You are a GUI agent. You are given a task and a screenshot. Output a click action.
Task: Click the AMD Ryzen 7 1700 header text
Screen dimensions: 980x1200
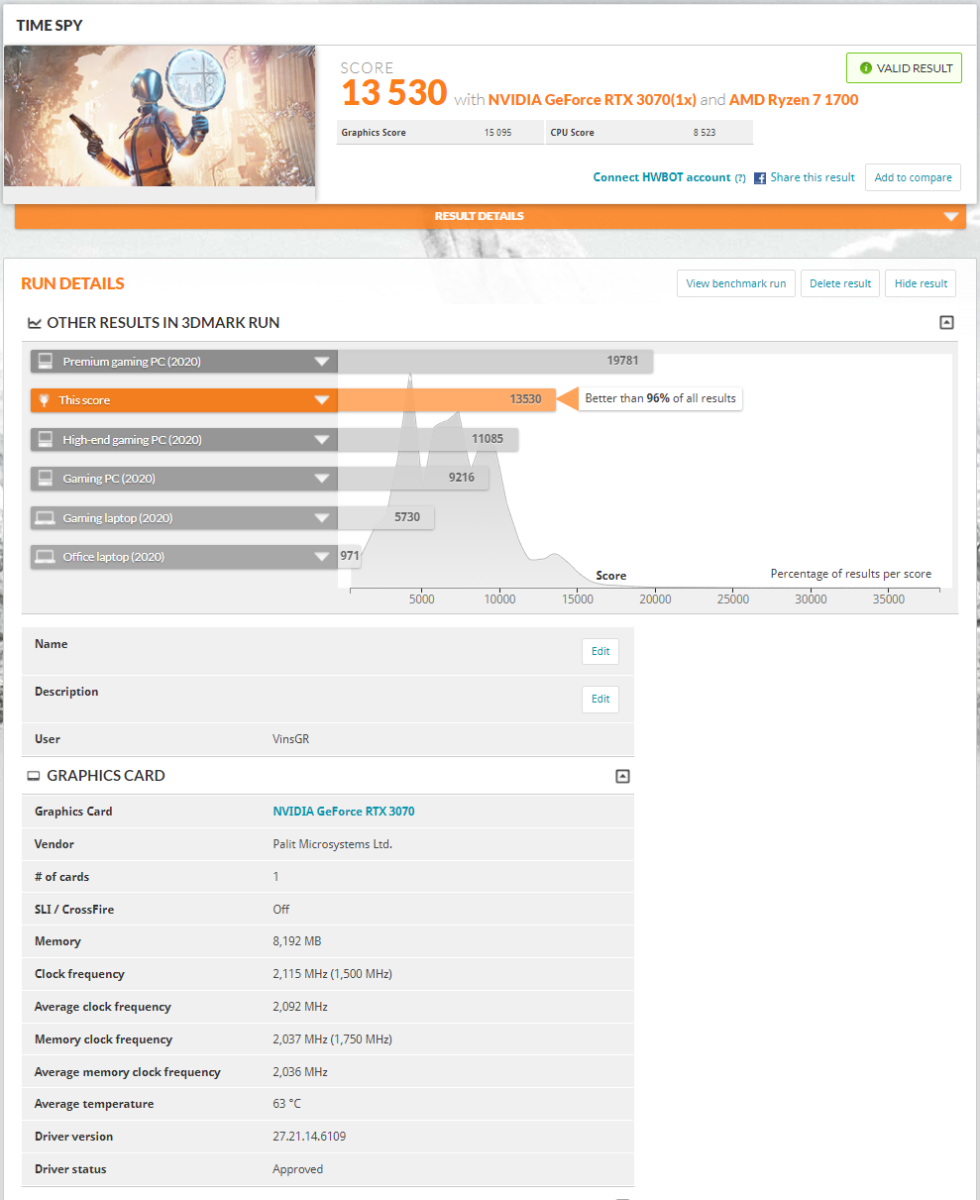tap(794, 100)
